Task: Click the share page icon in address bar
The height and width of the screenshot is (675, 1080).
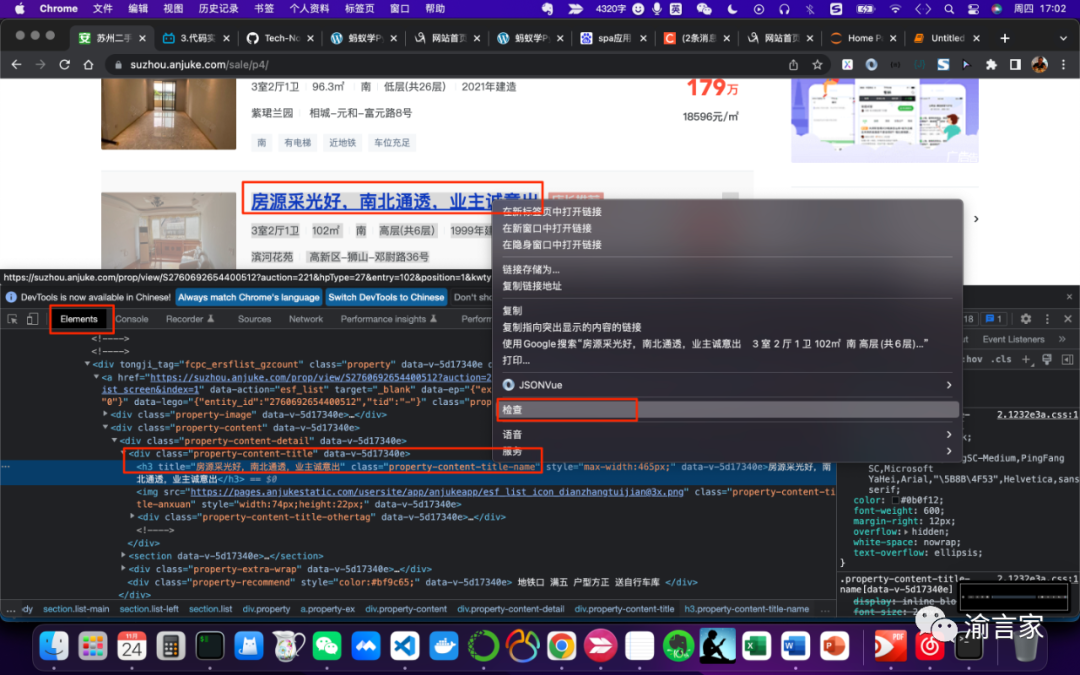Action: pos(793,65)
